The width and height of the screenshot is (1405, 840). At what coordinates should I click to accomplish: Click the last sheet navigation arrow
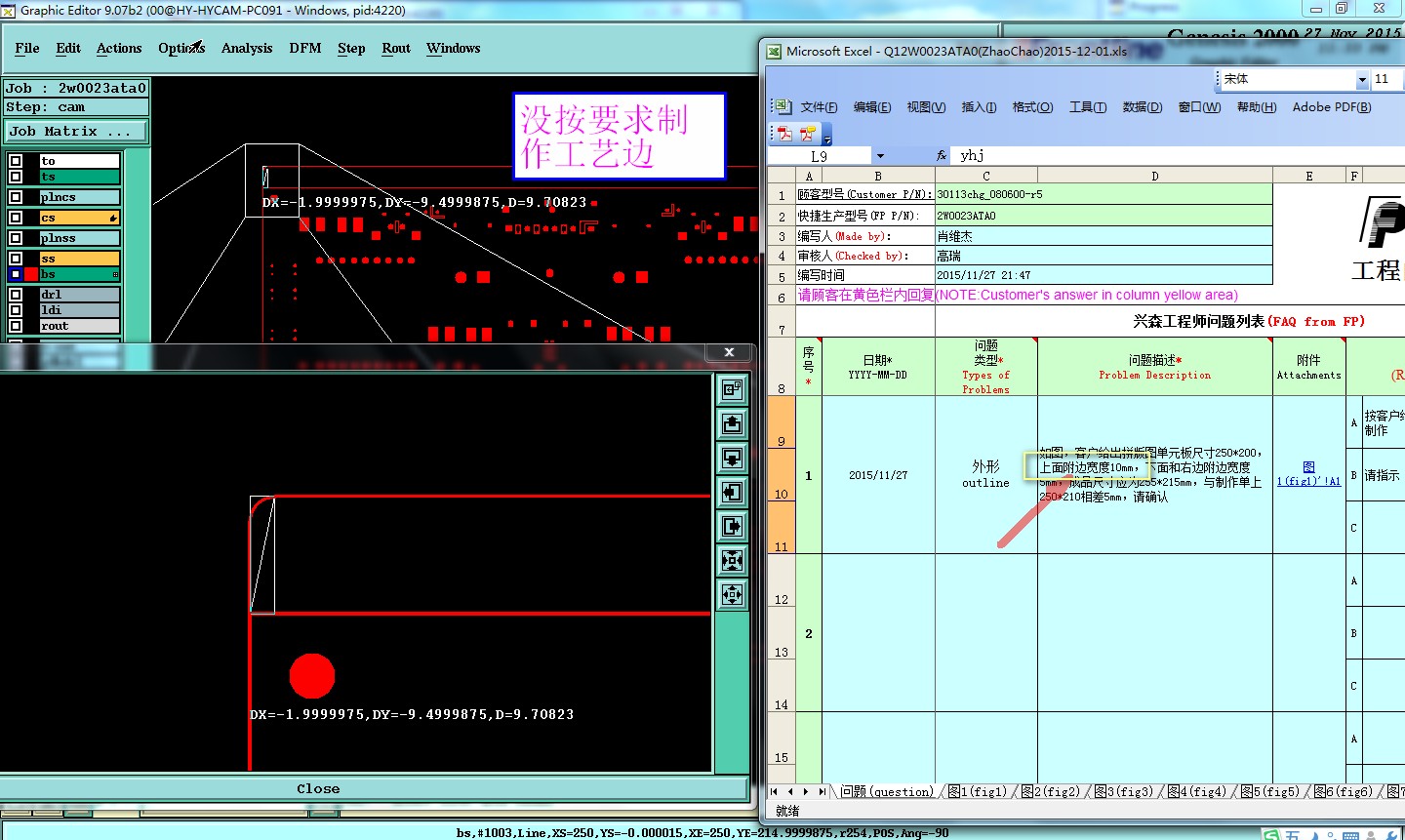(x=823, y=791)
